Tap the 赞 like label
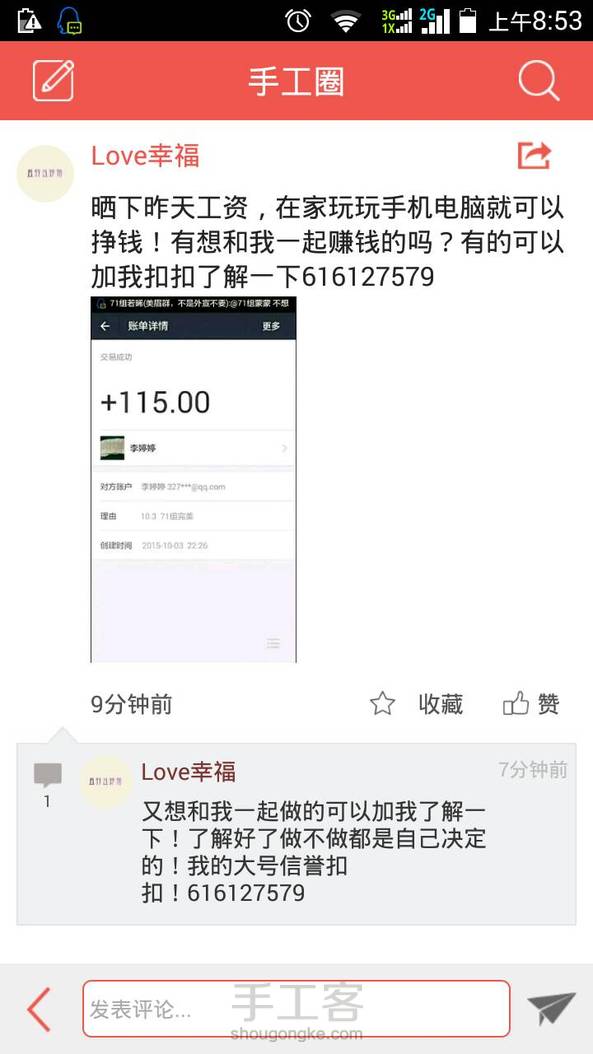This screenshot has height=1054, width=593. 549,704
